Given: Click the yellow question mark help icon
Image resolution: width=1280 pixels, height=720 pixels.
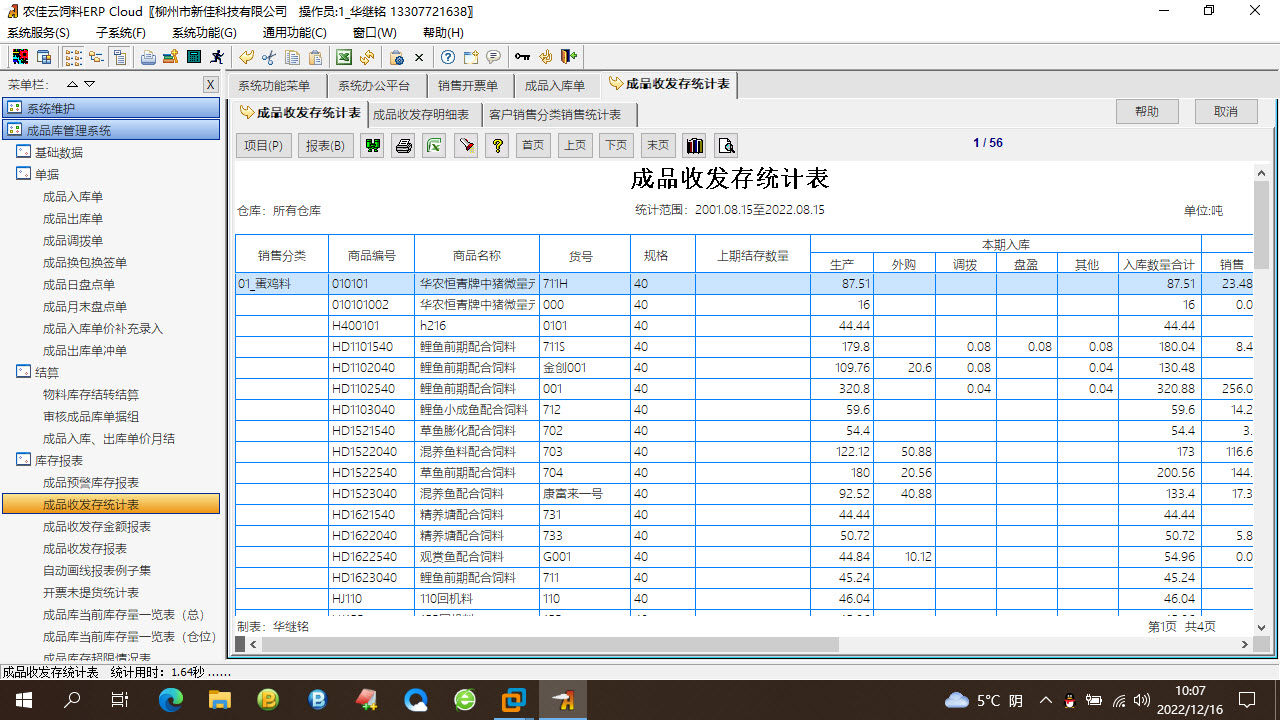Looking at the screenshot, I should 497,145.
